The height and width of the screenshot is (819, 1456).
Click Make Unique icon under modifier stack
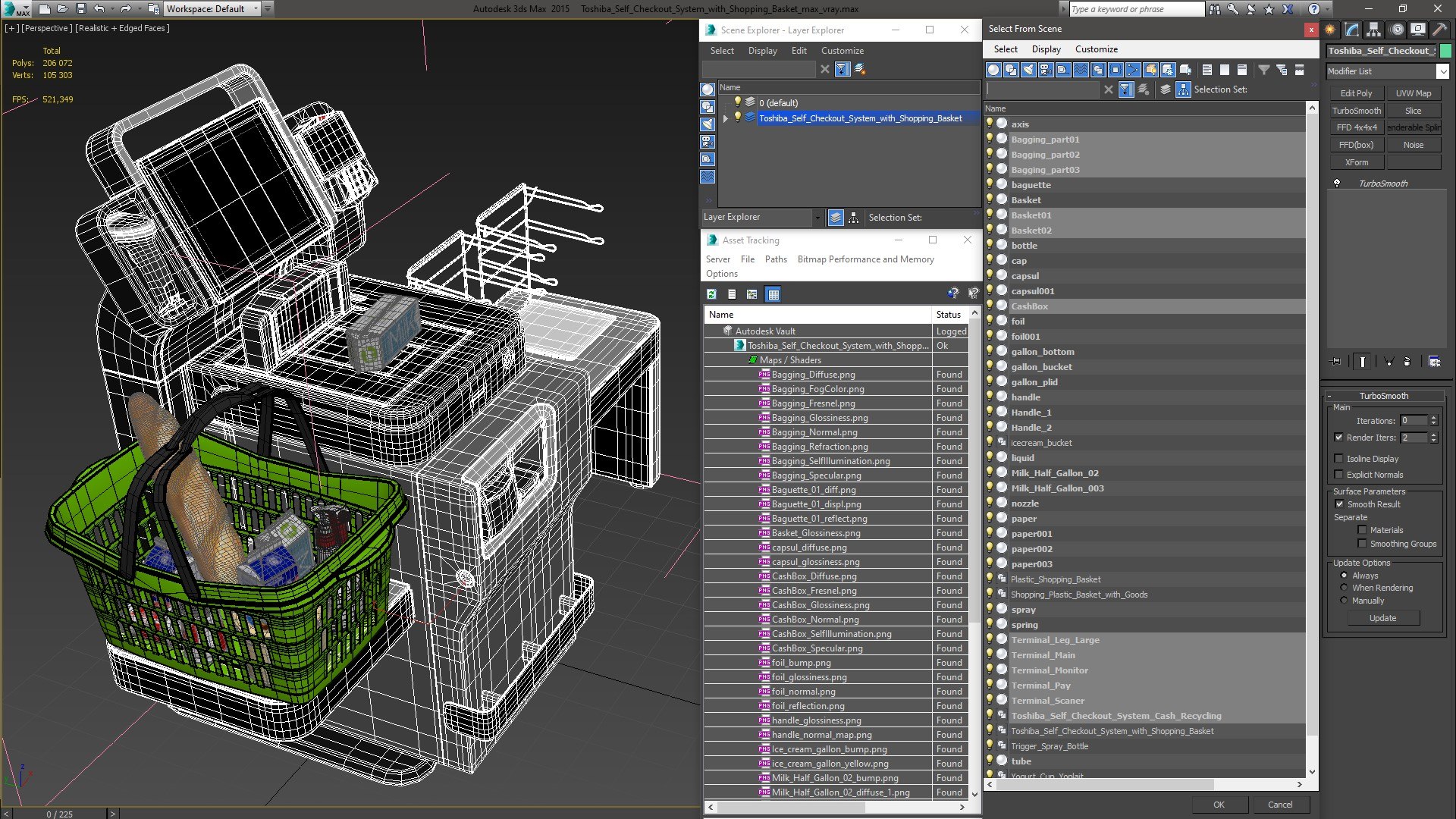1389,362
